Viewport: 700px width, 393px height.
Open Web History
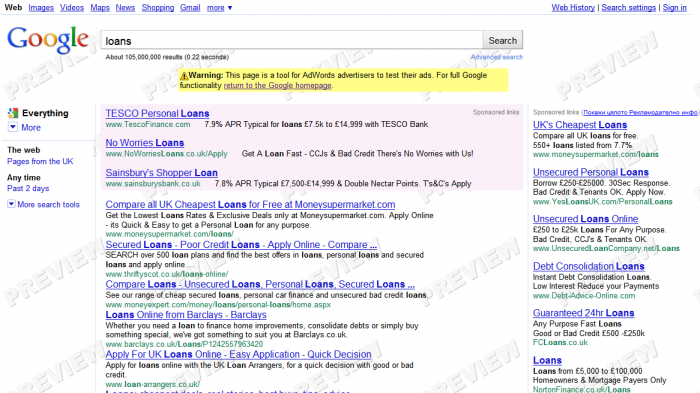pos(573,8)
